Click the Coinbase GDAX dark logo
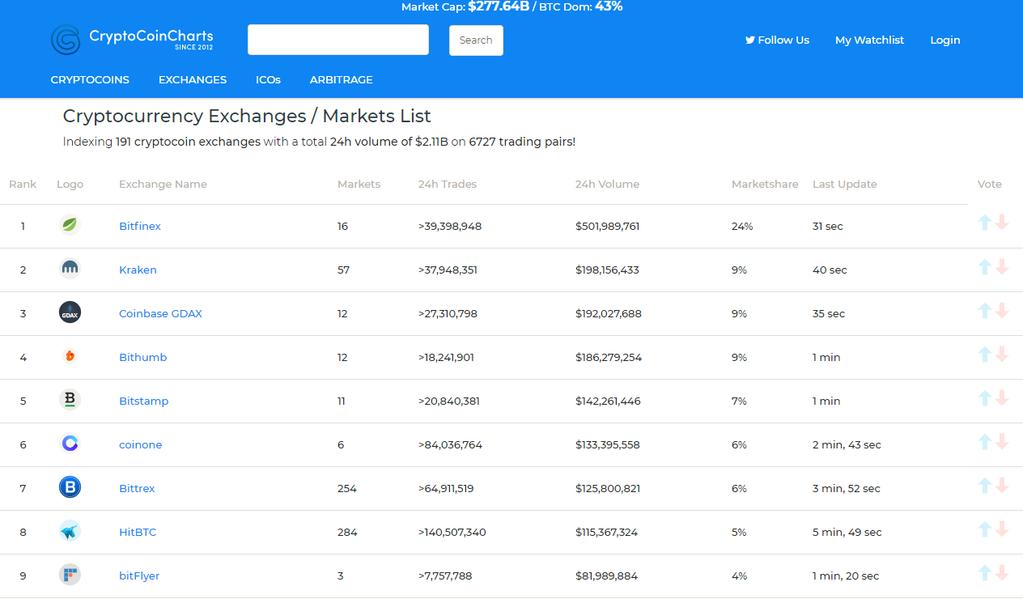This screenshot has width=1023, height=599. coord(70,313)
